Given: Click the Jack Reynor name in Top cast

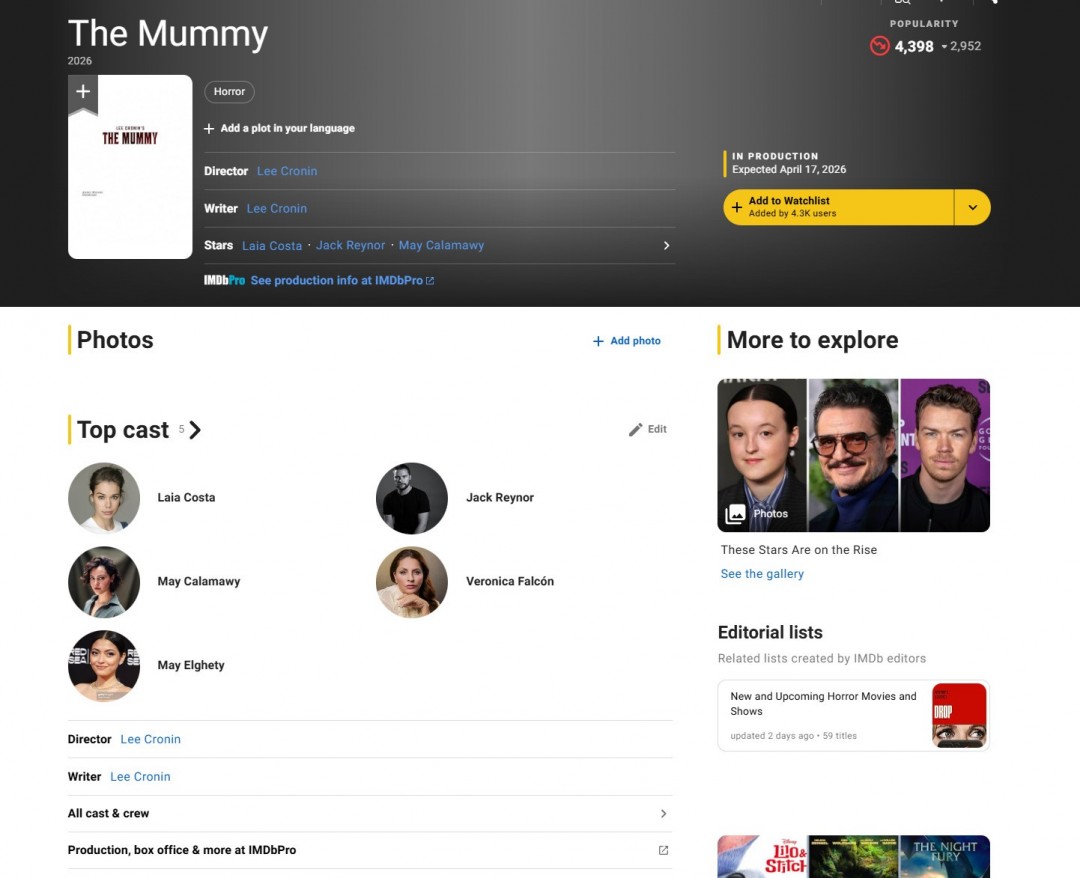Looking at the screenshot, I should point(500,497).
